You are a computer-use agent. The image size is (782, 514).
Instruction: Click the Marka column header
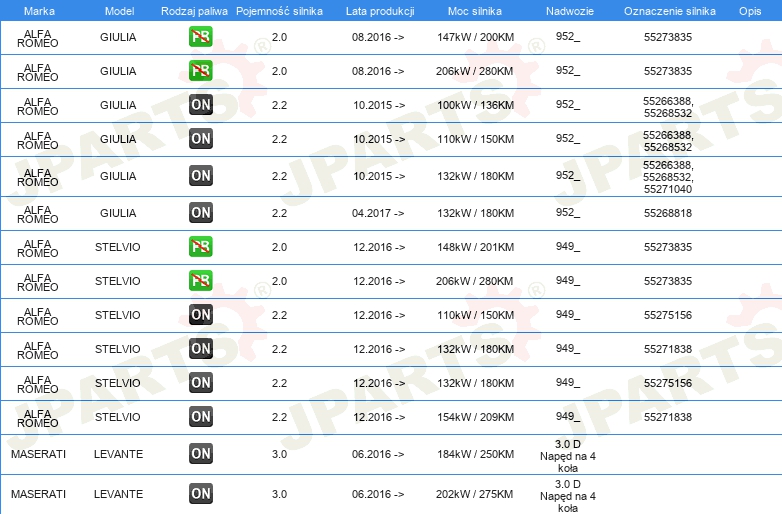(39, 11)
